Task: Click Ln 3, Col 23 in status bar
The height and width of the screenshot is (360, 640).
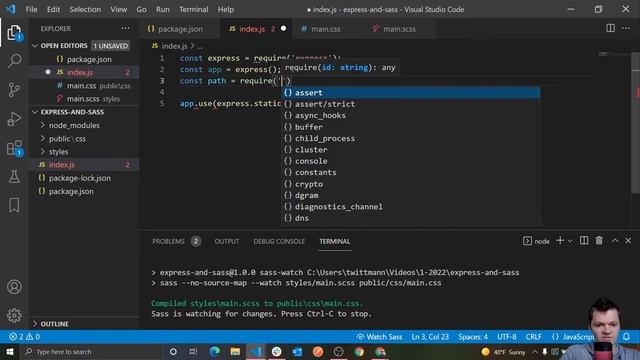Action: (x=430, y=337)
